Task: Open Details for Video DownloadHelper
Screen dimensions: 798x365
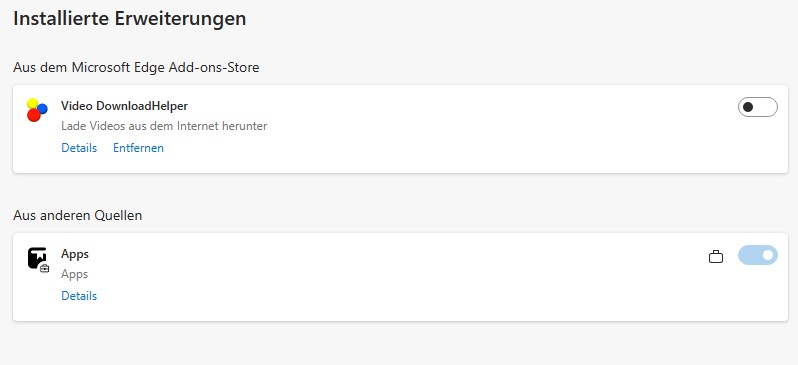Action: (x=79, y=148)
